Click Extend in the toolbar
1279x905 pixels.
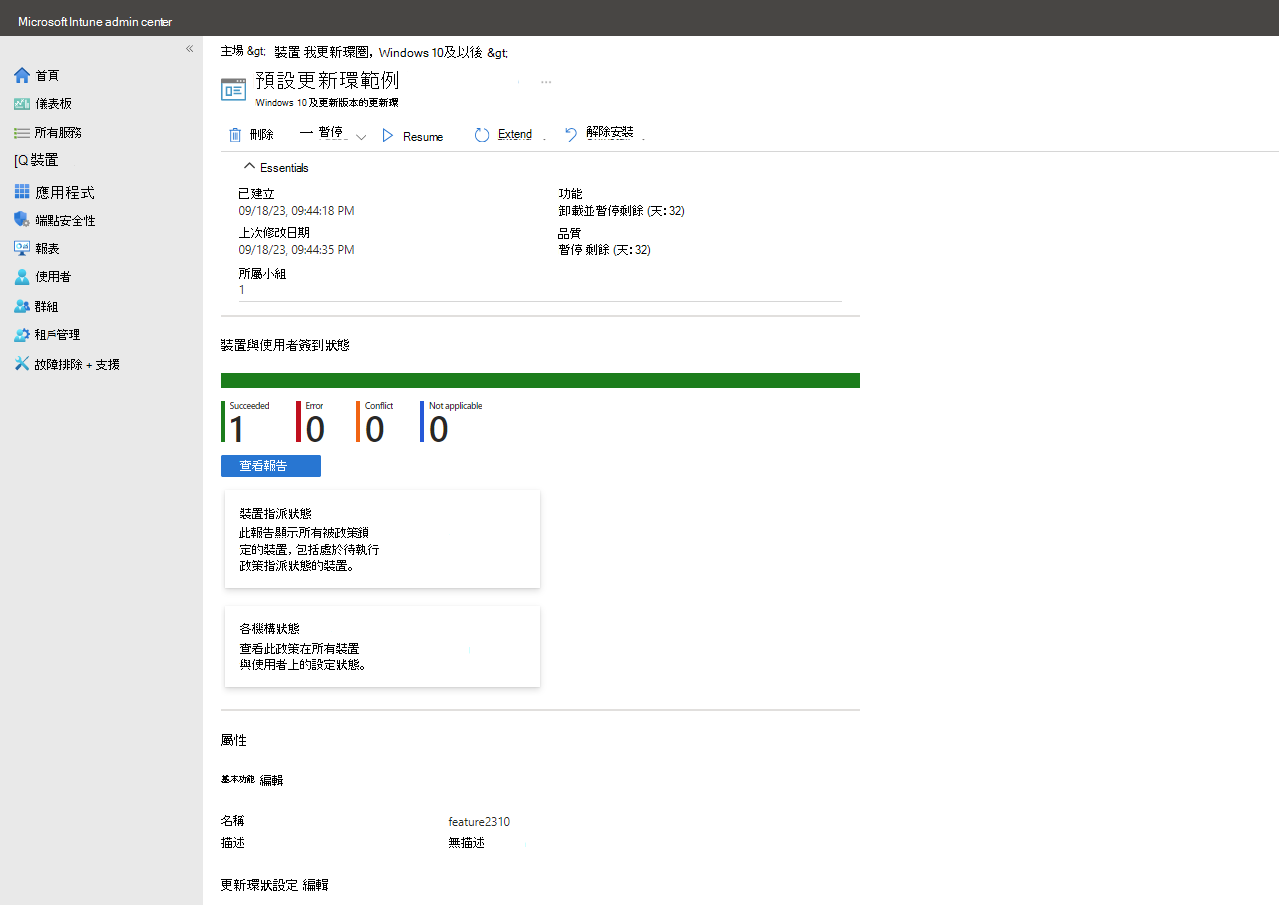click(503, 135)
